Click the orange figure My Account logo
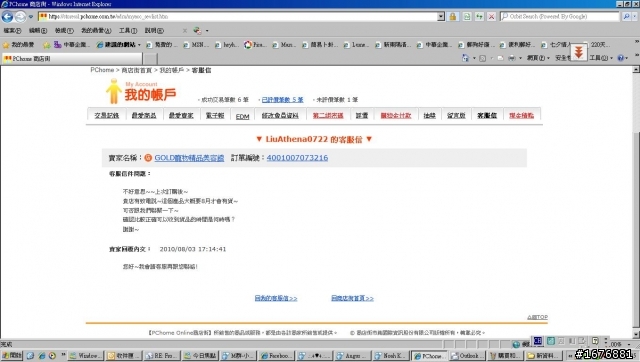The height and width of the screenshot is (362, 640). (113, 91)
